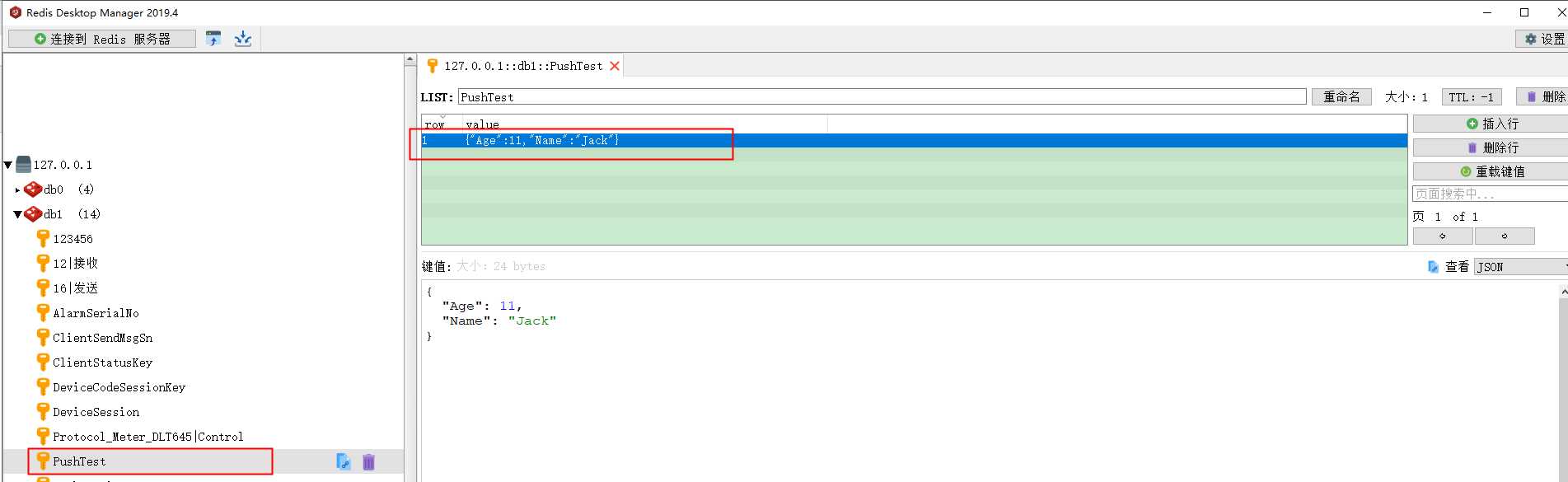Click the db0 database icon

click(x=33, y=190)
